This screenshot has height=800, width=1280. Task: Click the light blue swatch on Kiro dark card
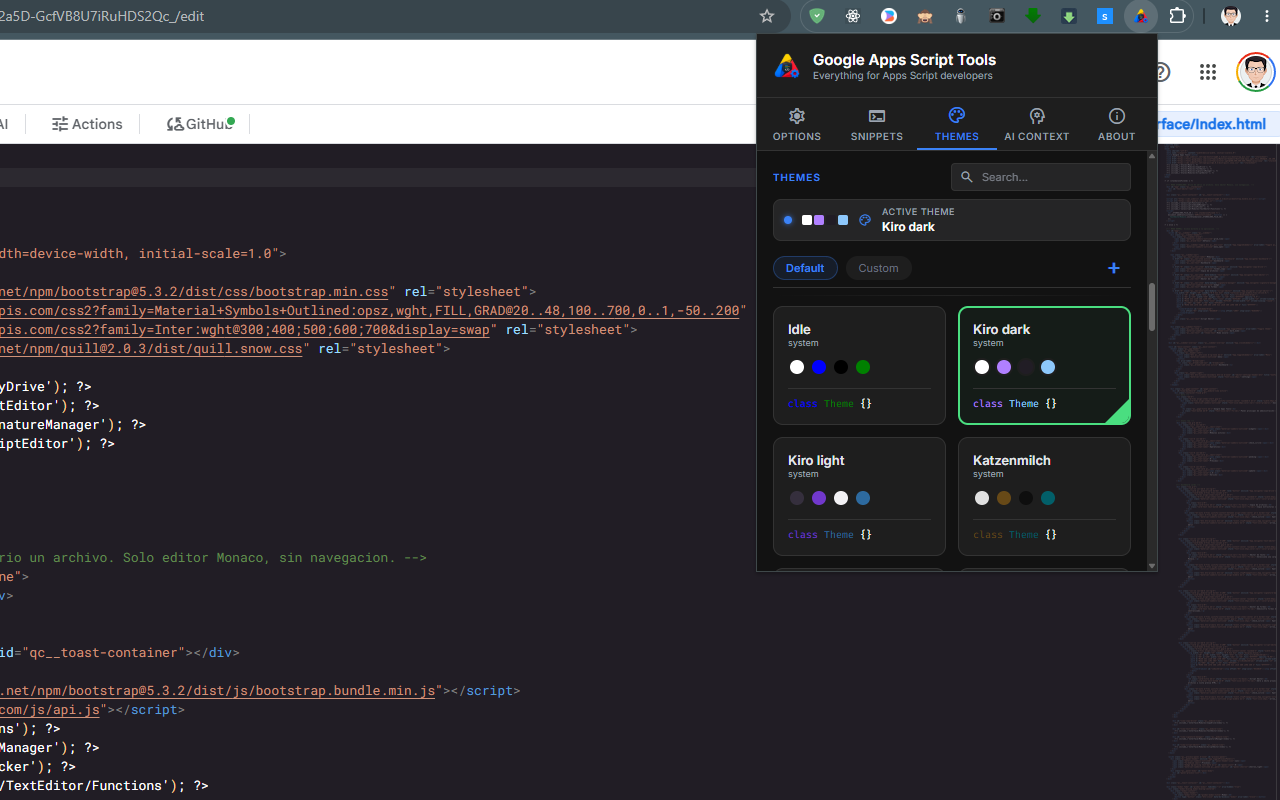pyautogui.click(x=1048, y=367)
